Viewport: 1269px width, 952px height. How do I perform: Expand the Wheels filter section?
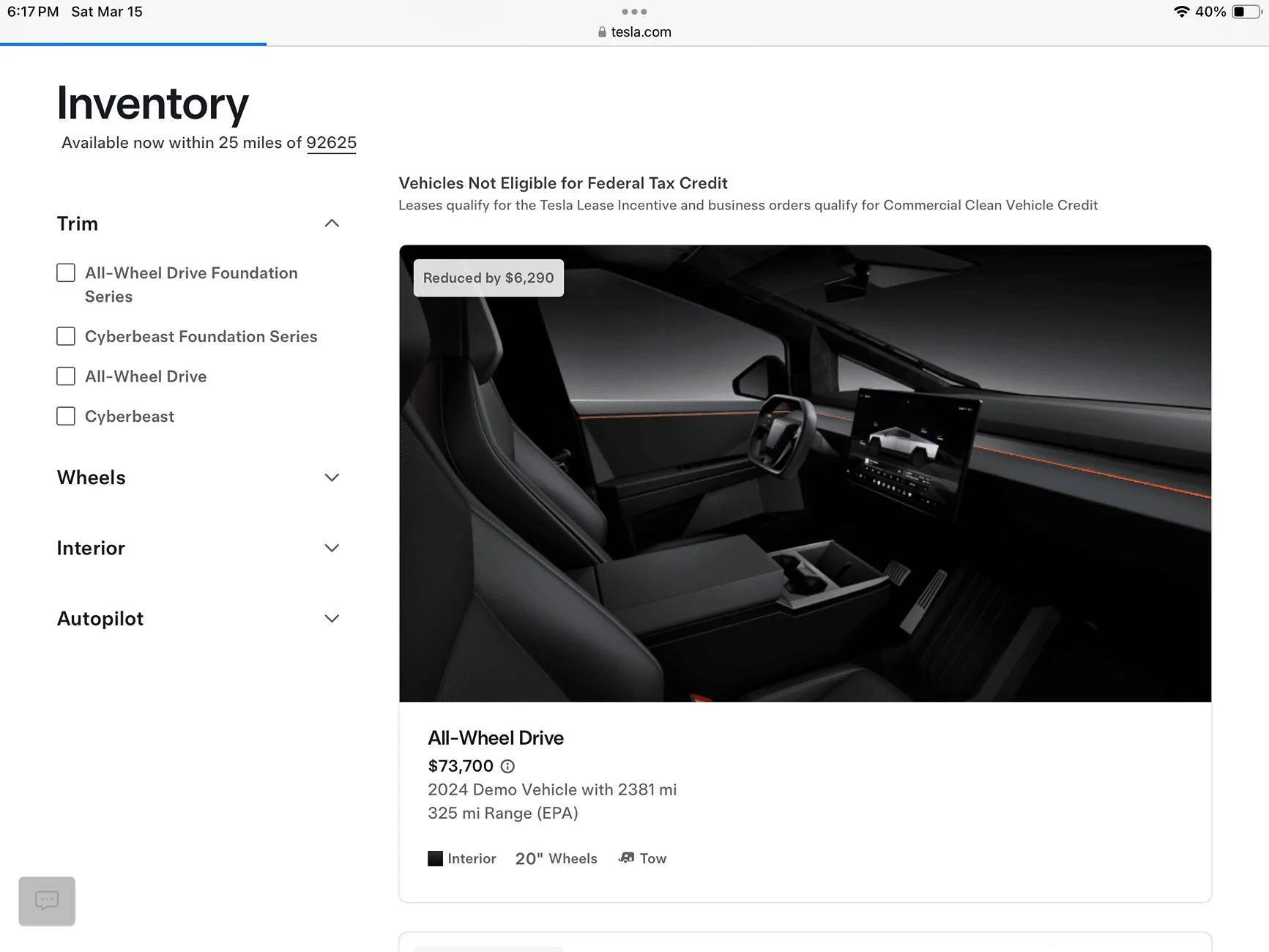click(x=332, y=477)
